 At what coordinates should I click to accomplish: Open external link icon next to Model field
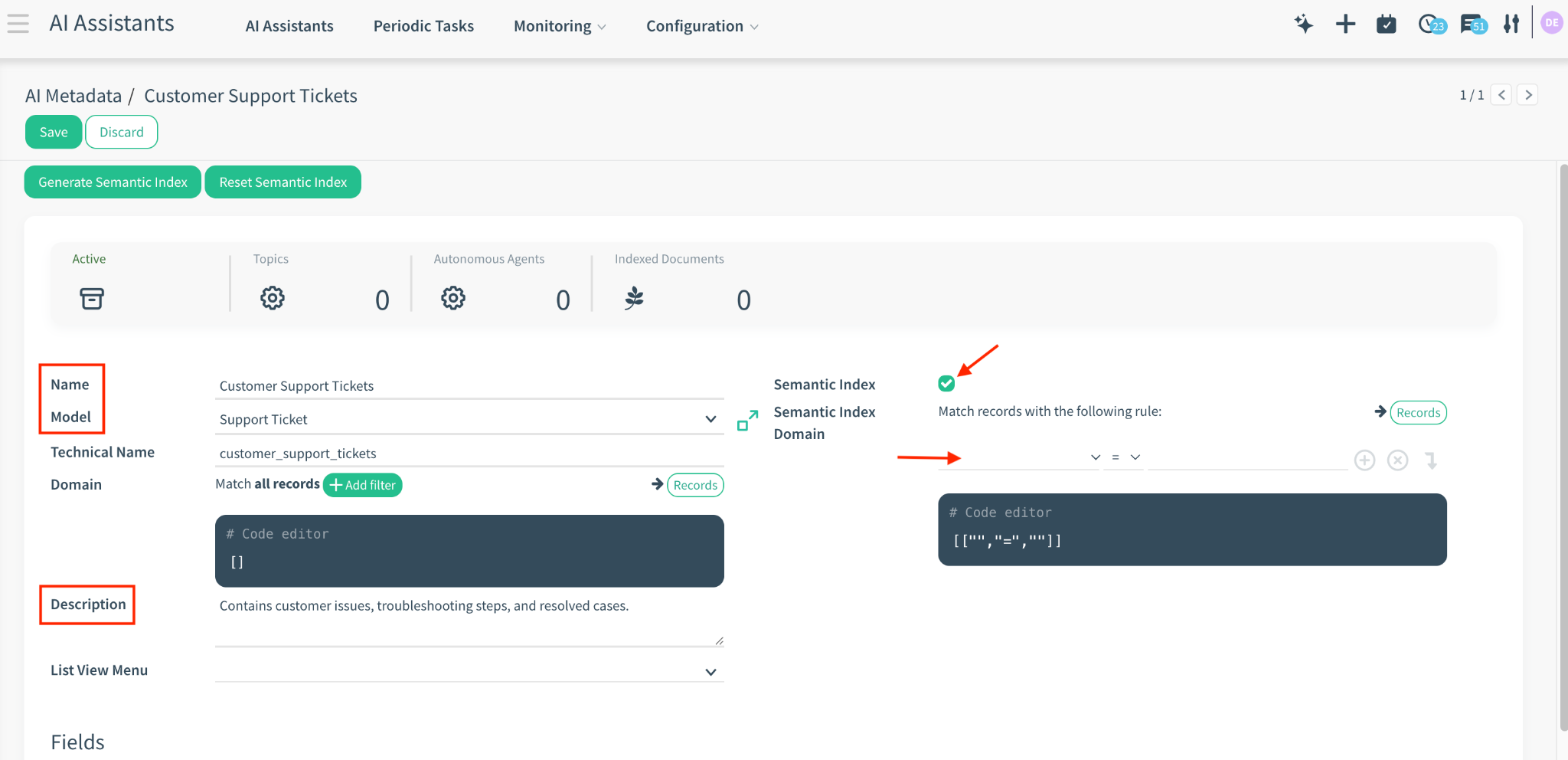coord(747,420)
